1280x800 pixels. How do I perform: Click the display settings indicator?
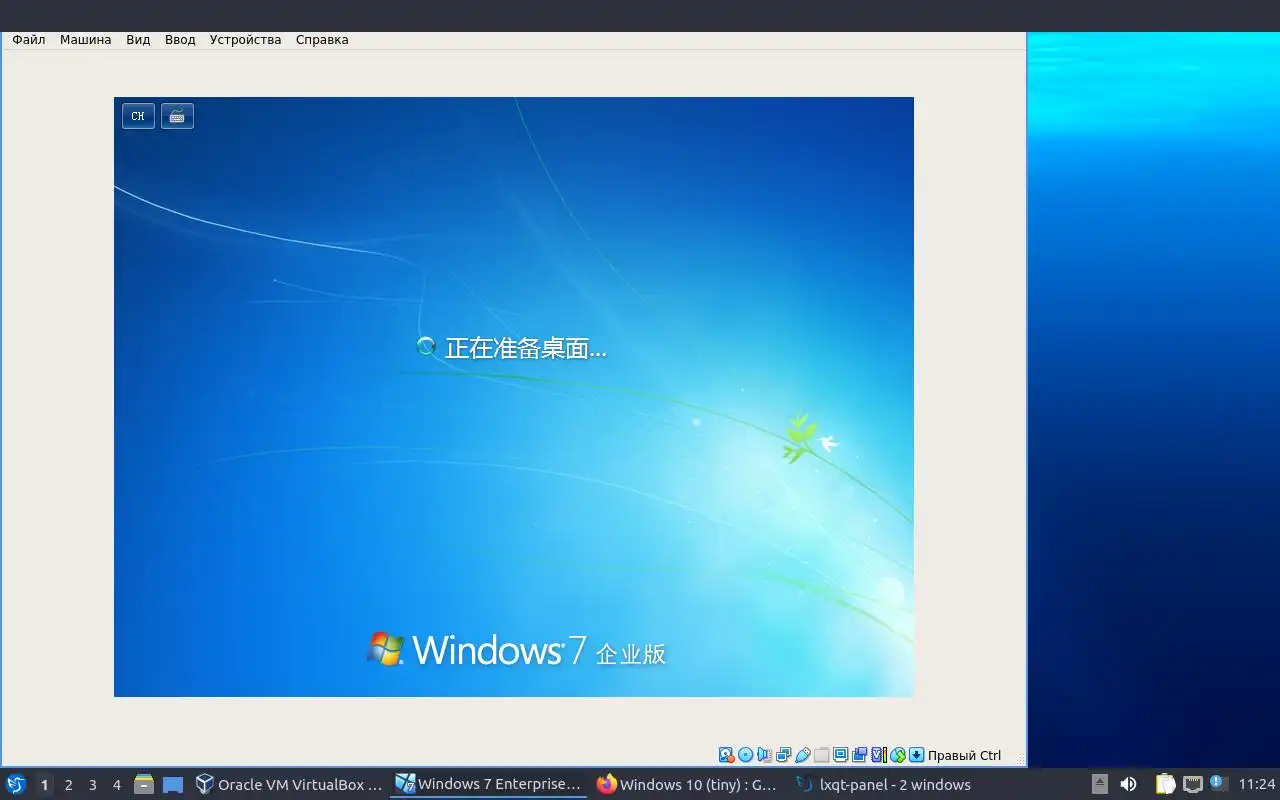tap(840, 755)
